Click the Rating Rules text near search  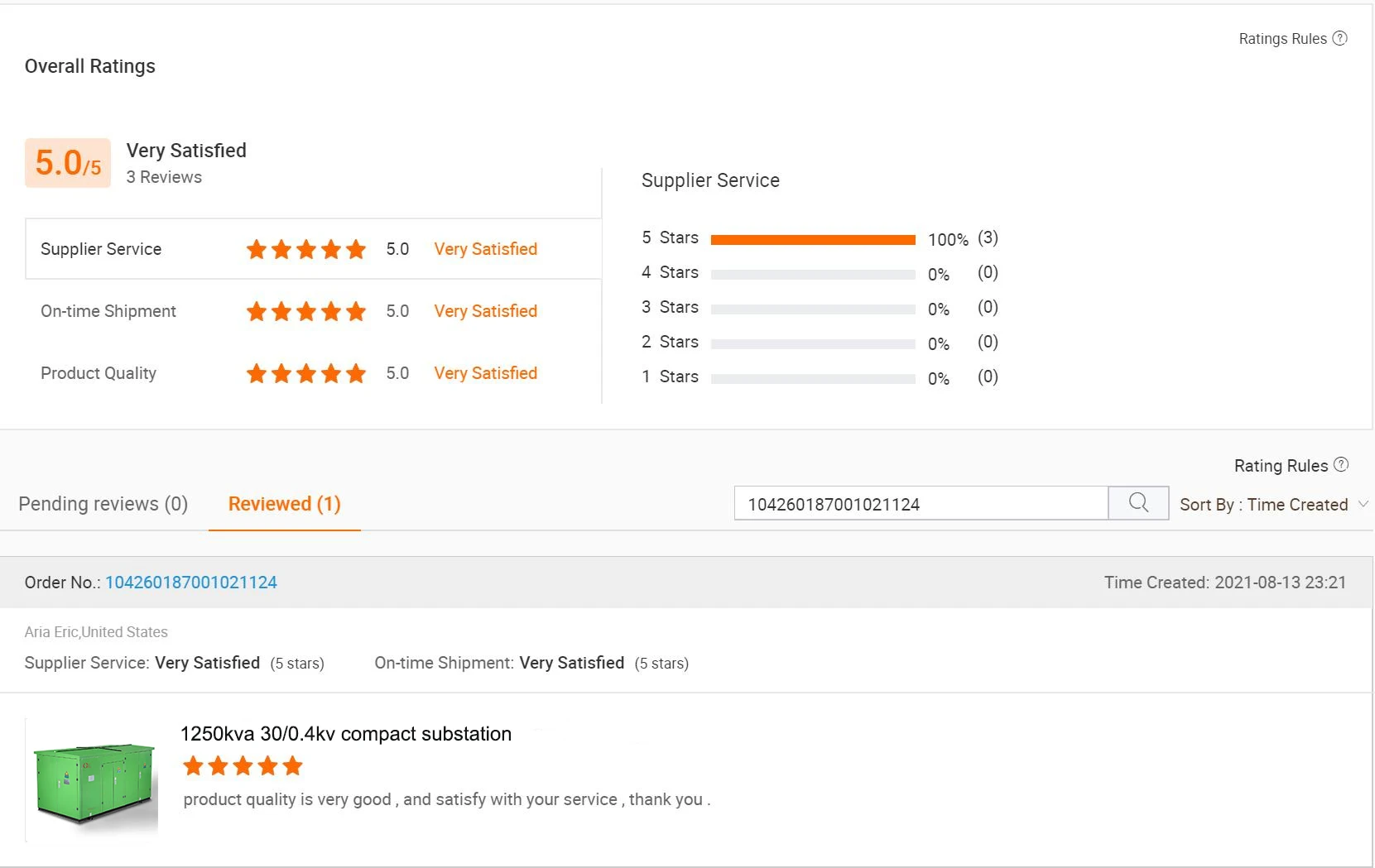[x=1281, y=466]
